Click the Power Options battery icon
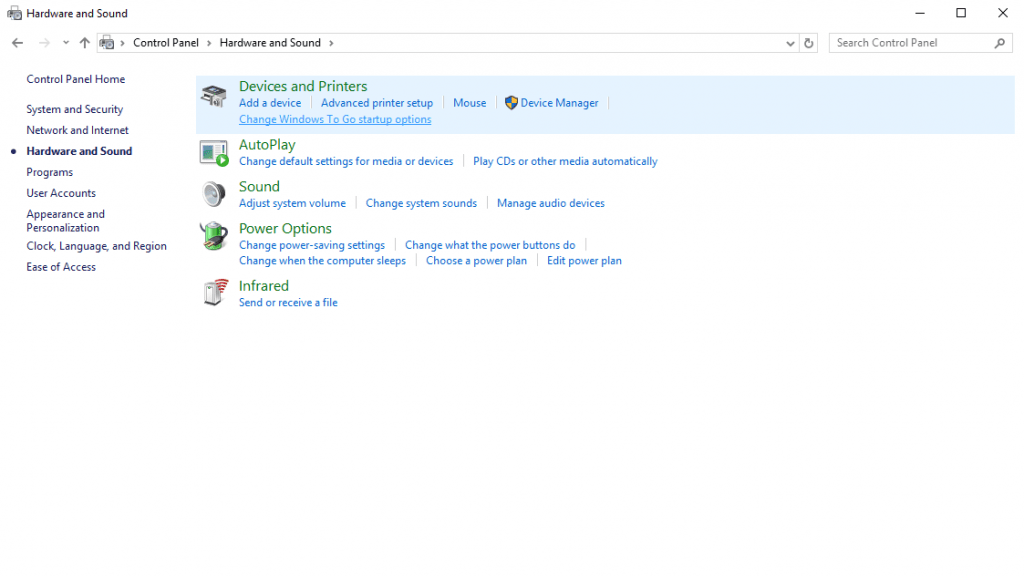Image resolution: width=1024 pixels, height=576 pixels. click(214, 236)
